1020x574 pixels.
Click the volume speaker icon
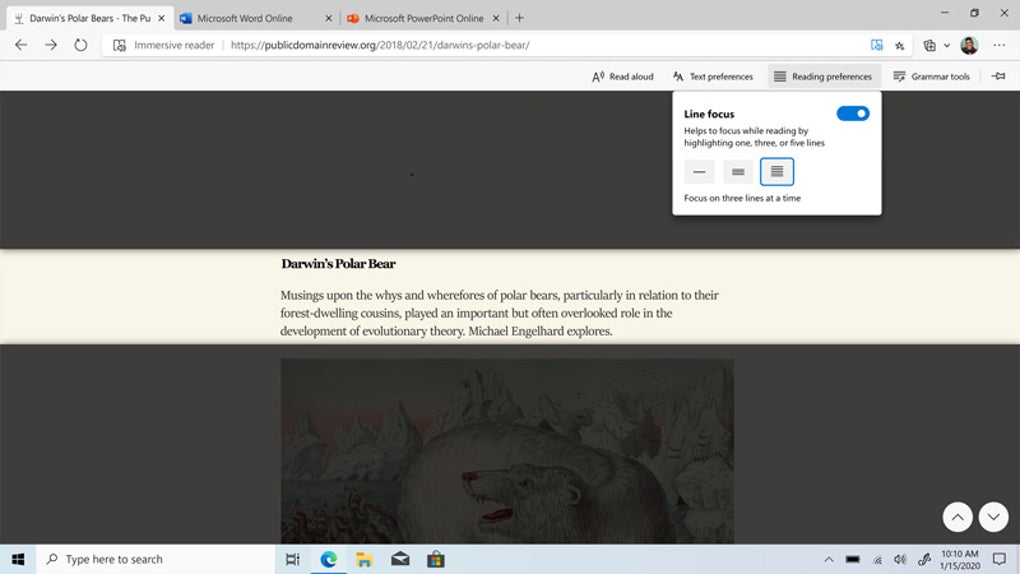(x=900, y=559)
